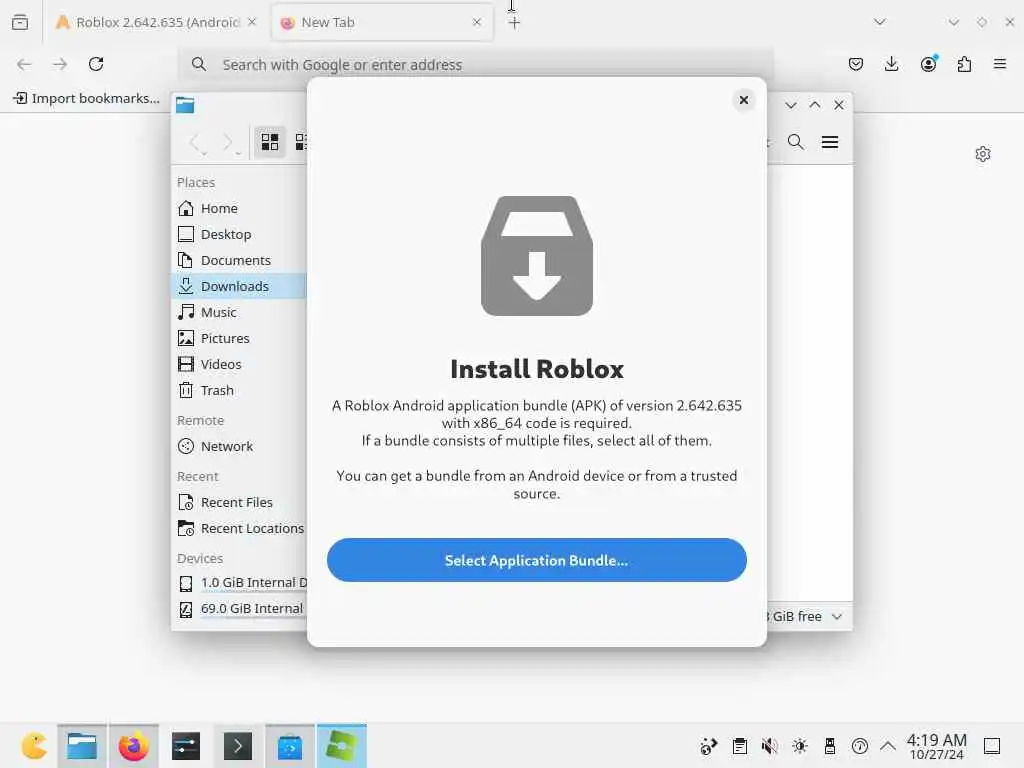Screen dimensions: 1024x768
Task: Open Firefox application menu
Action: point(1000,64)
